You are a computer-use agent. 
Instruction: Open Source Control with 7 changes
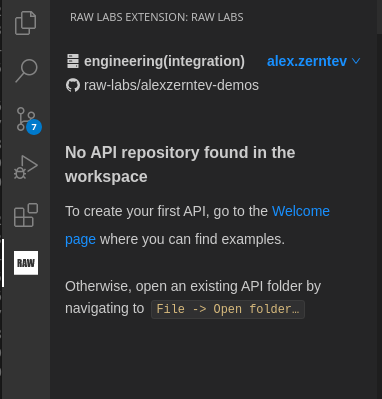pyautogui.click(x=27, y=120)
